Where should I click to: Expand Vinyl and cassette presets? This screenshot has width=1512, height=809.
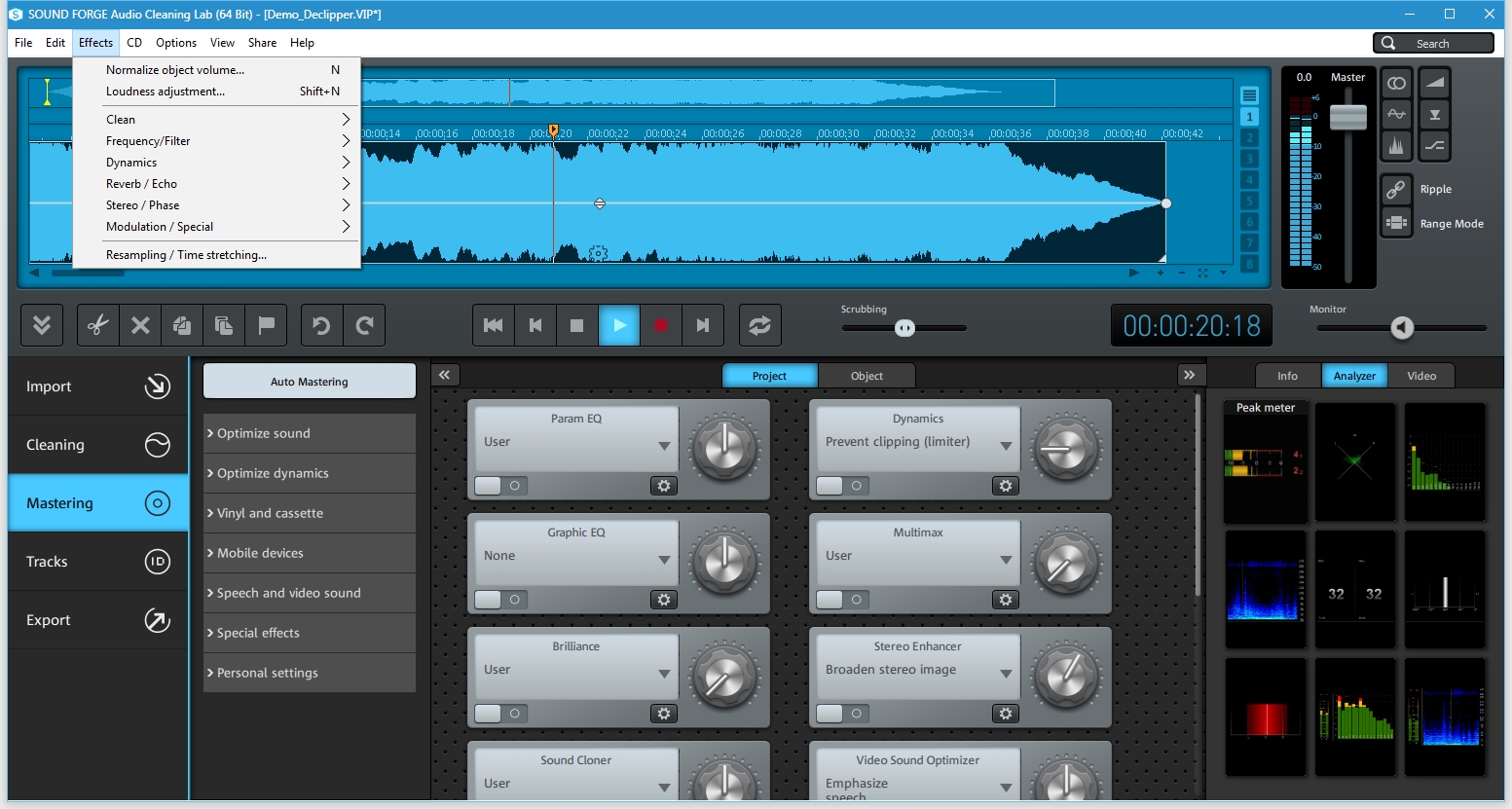pos(310,513)
